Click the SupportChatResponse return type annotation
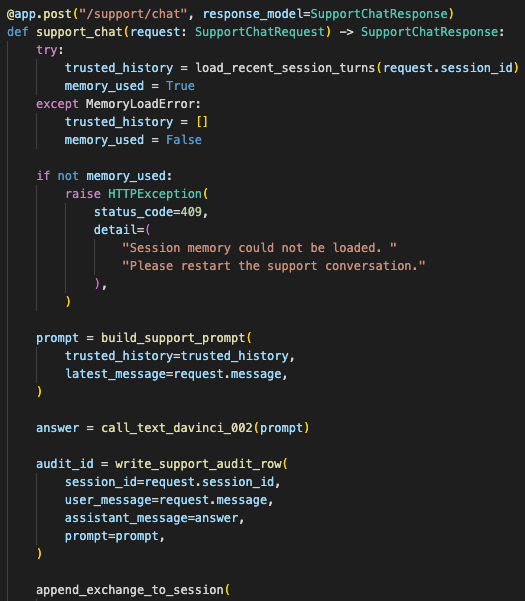 pyautogui.click(x=430, y=32)
